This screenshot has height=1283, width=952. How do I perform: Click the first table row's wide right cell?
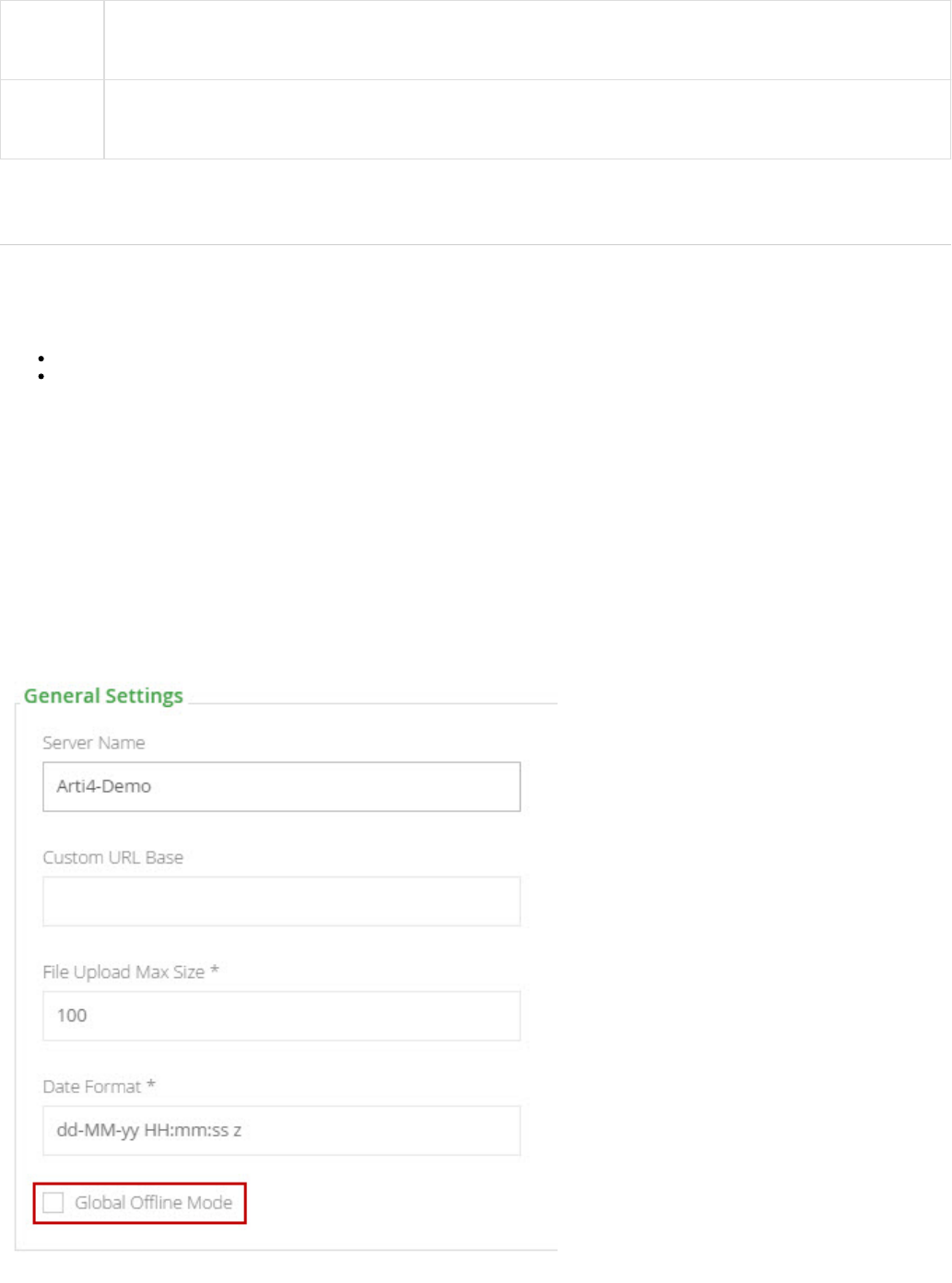click(x=526, y=40)
